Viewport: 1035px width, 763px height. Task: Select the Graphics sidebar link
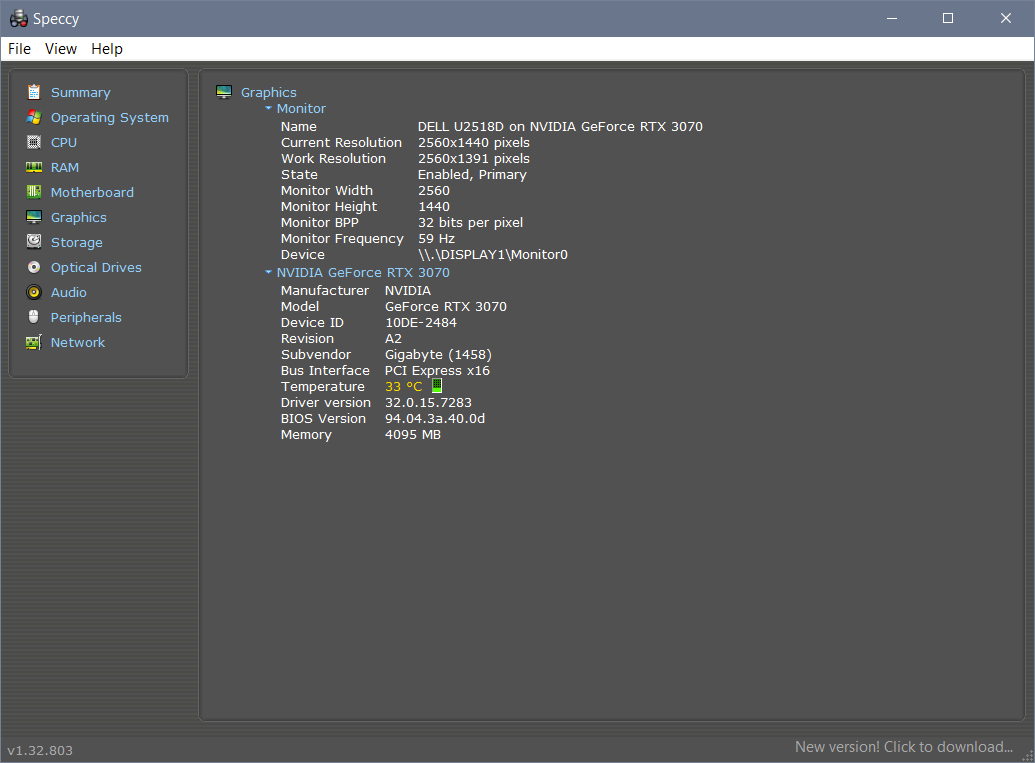click(79, 218)
